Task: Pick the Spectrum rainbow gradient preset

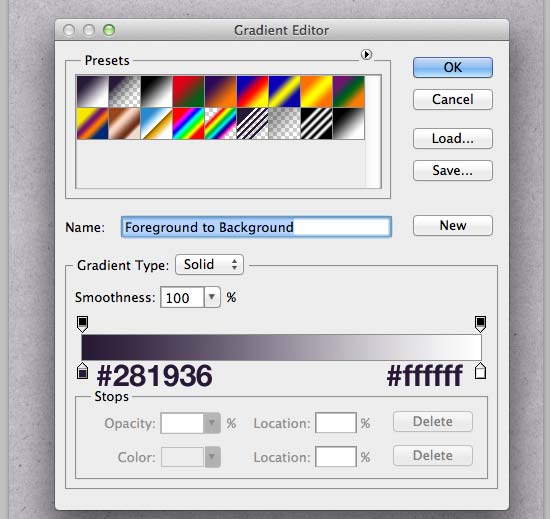Action: [x=188, y=123]
